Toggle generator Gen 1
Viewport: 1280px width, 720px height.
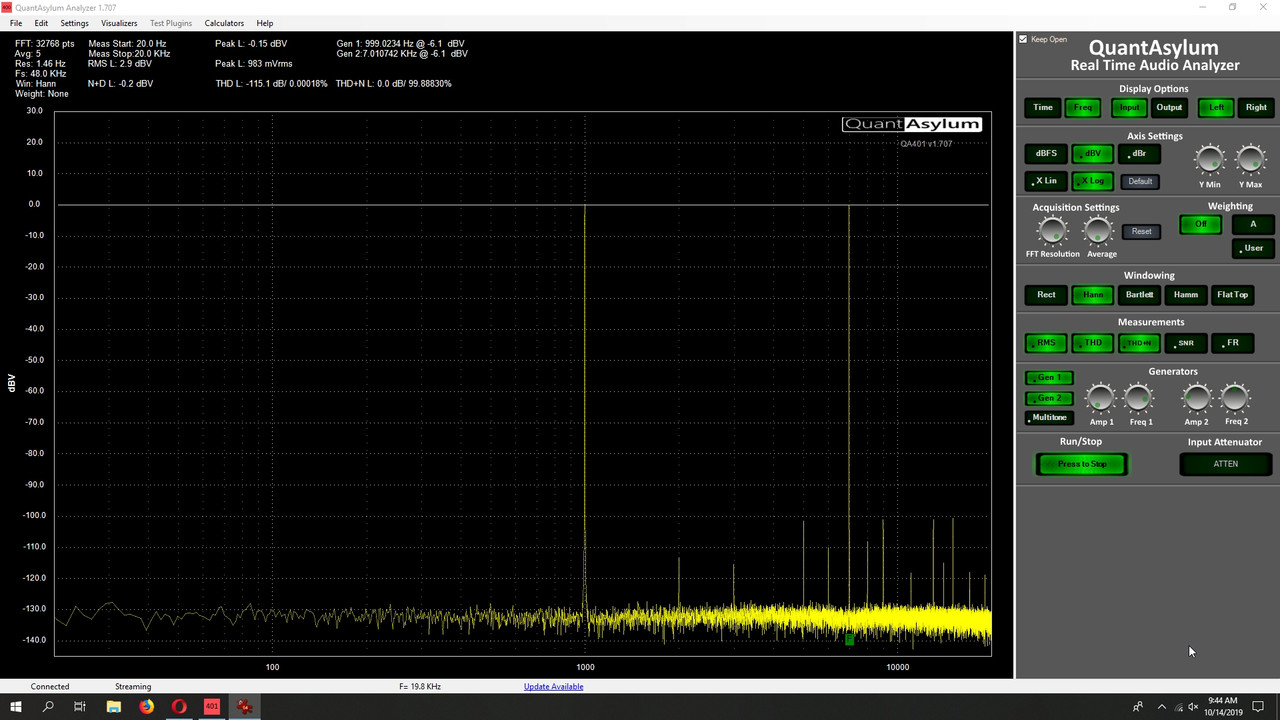tap(1049, 378)
